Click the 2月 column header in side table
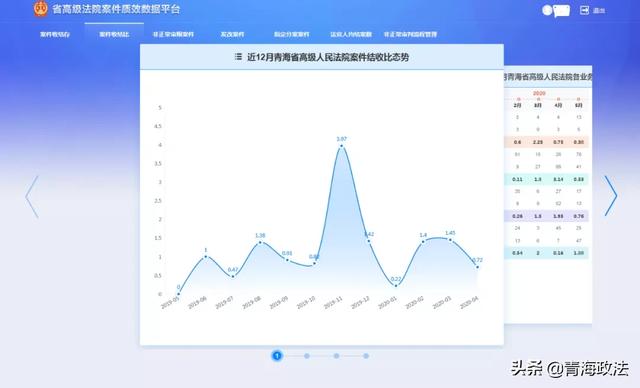640x388 pixels. (517, 105)
